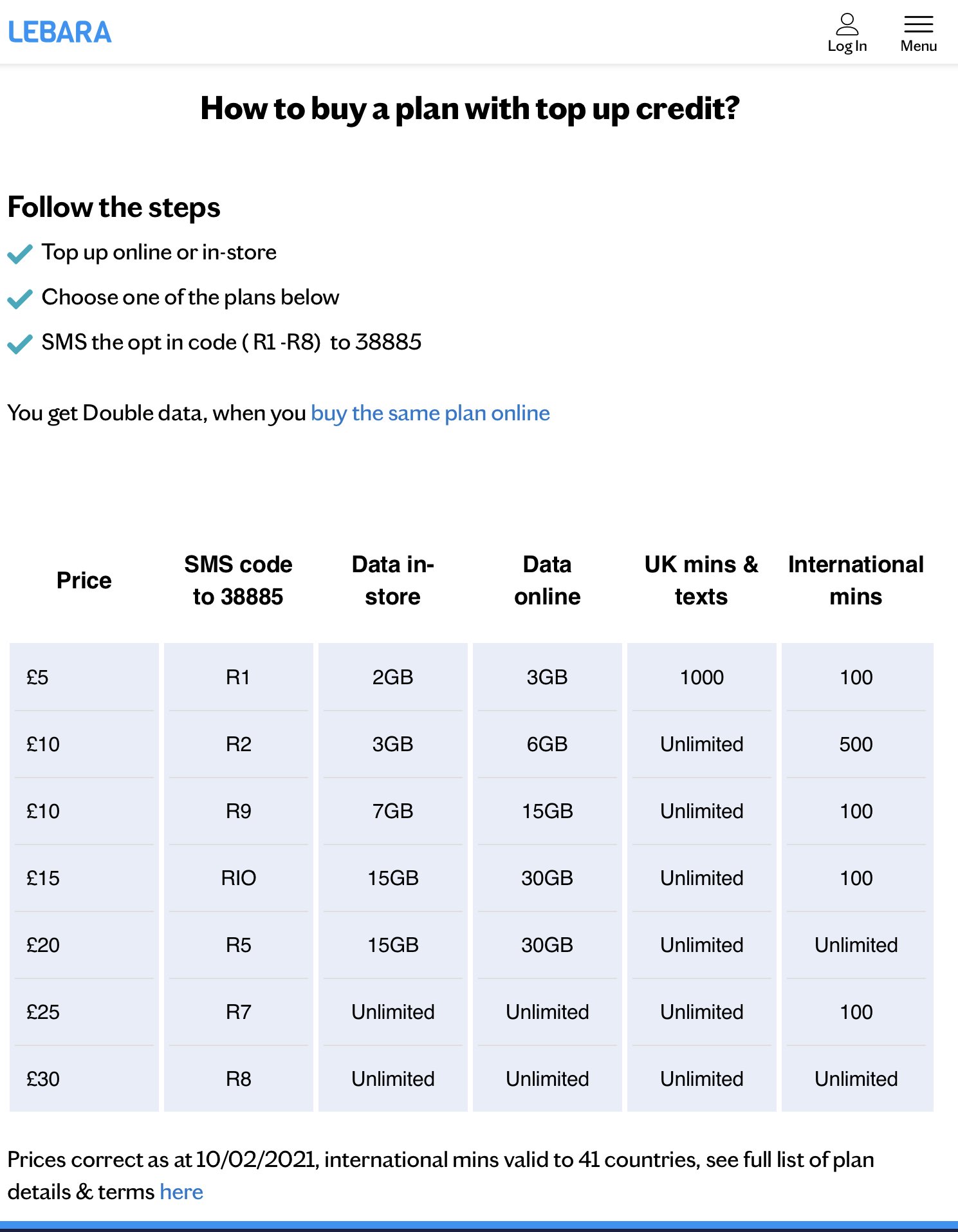
Task: Select 'SMS code to 38885' column header
Action: coord(239,581)
